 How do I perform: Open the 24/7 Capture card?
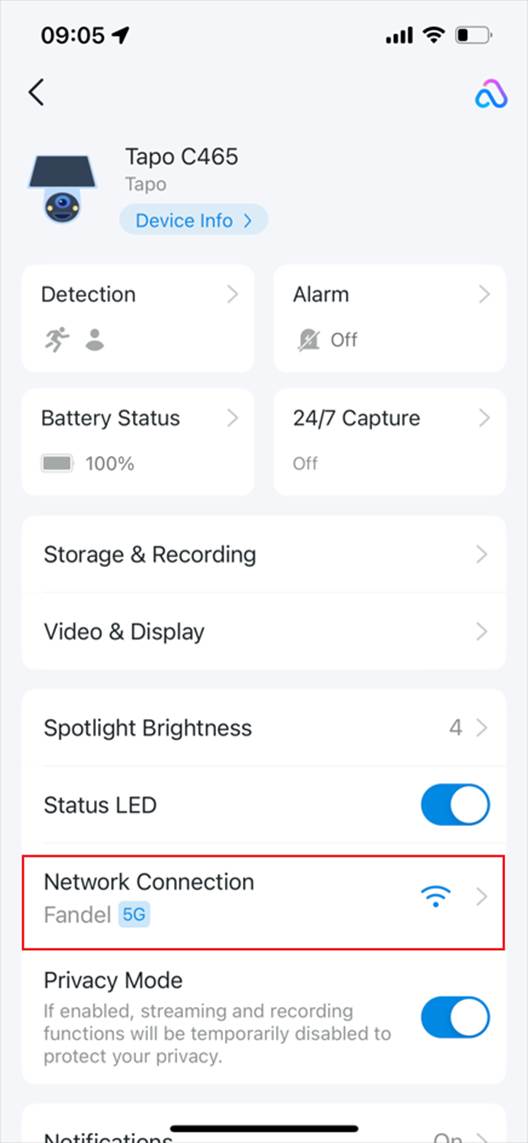tap(389, 442)
